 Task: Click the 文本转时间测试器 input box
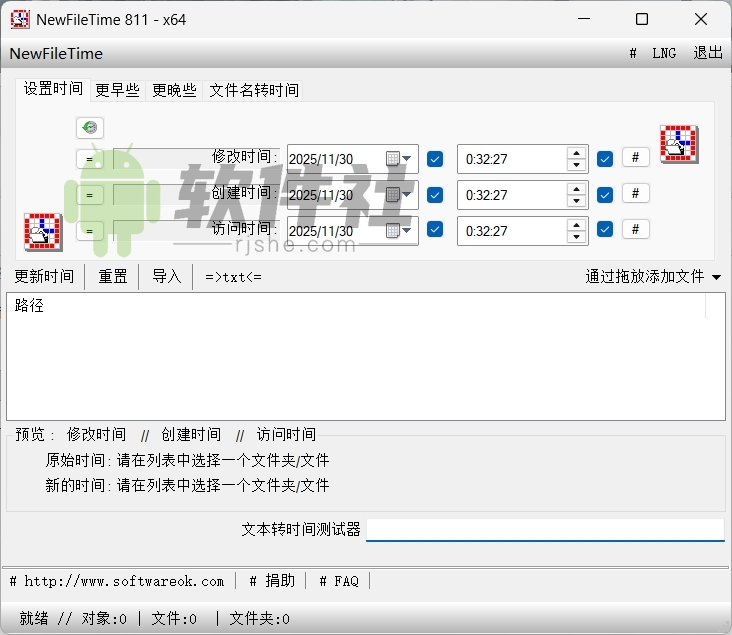(545, 529)
